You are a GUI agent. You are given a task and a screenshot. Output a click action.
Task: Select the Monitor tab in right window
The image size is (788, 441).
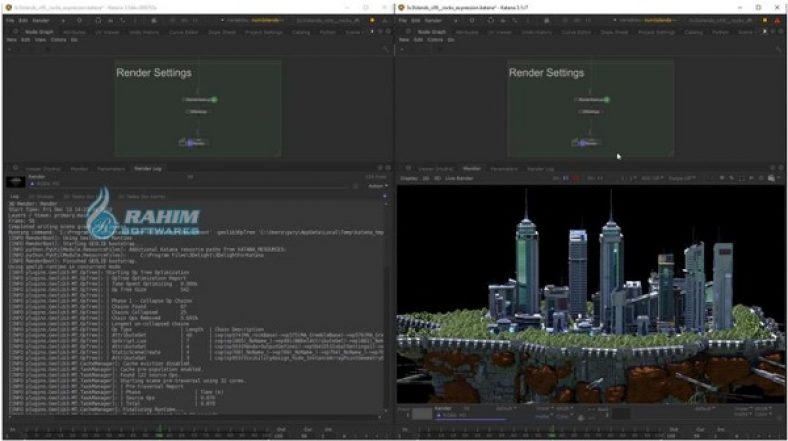(472, 169)
